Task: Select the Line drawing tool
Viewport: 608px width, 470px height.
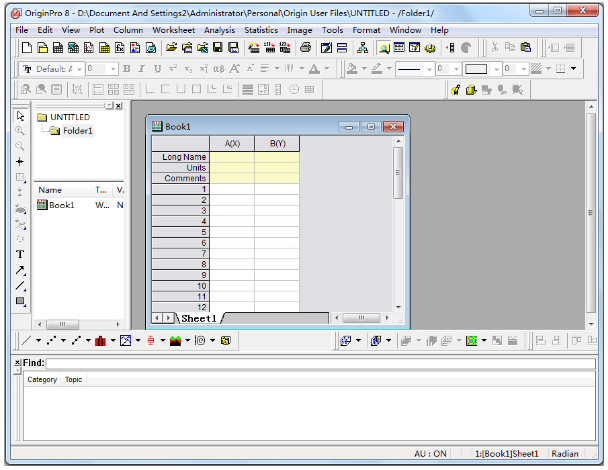Action: 20,286
